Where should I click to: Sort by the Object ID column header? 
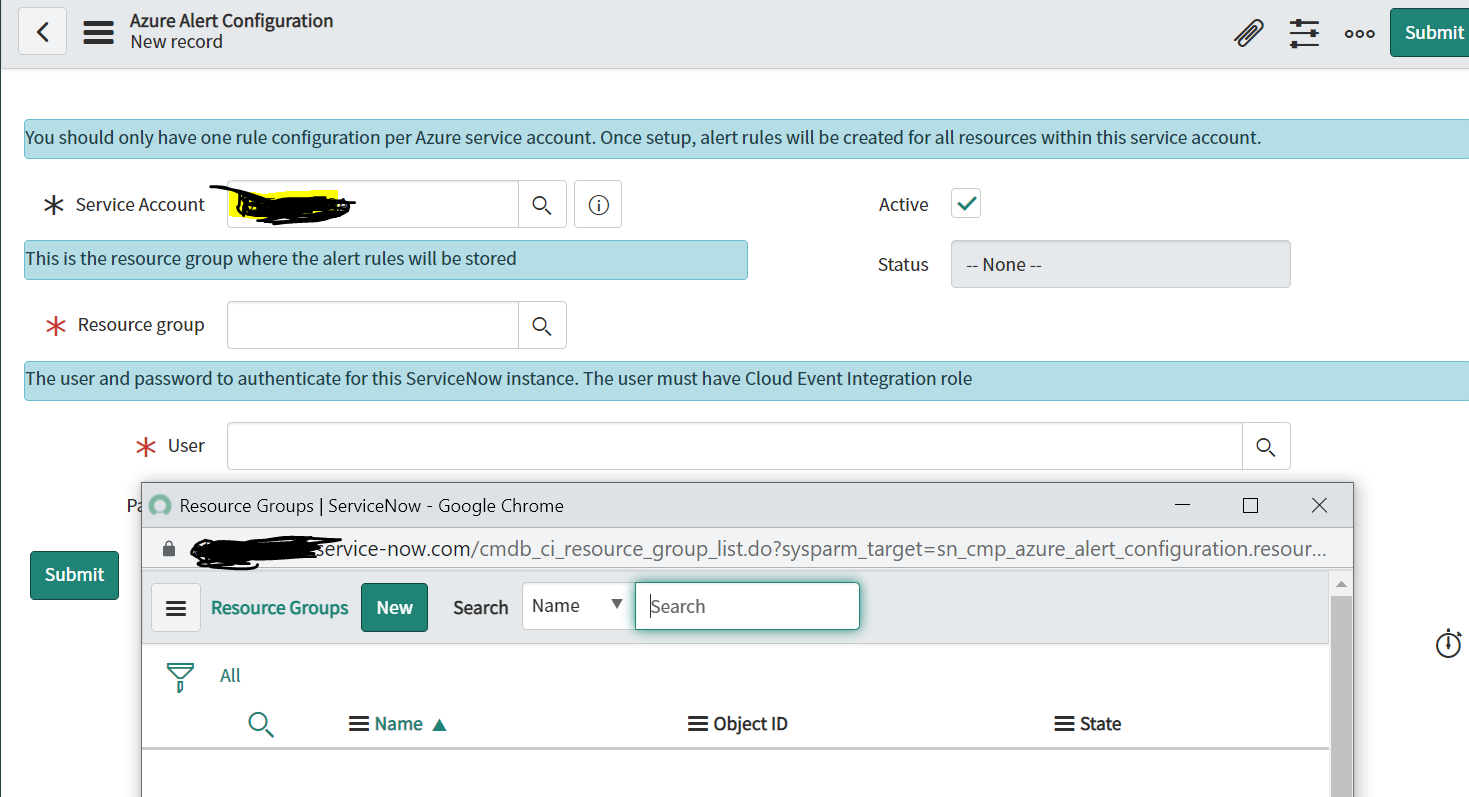[751, 724]
